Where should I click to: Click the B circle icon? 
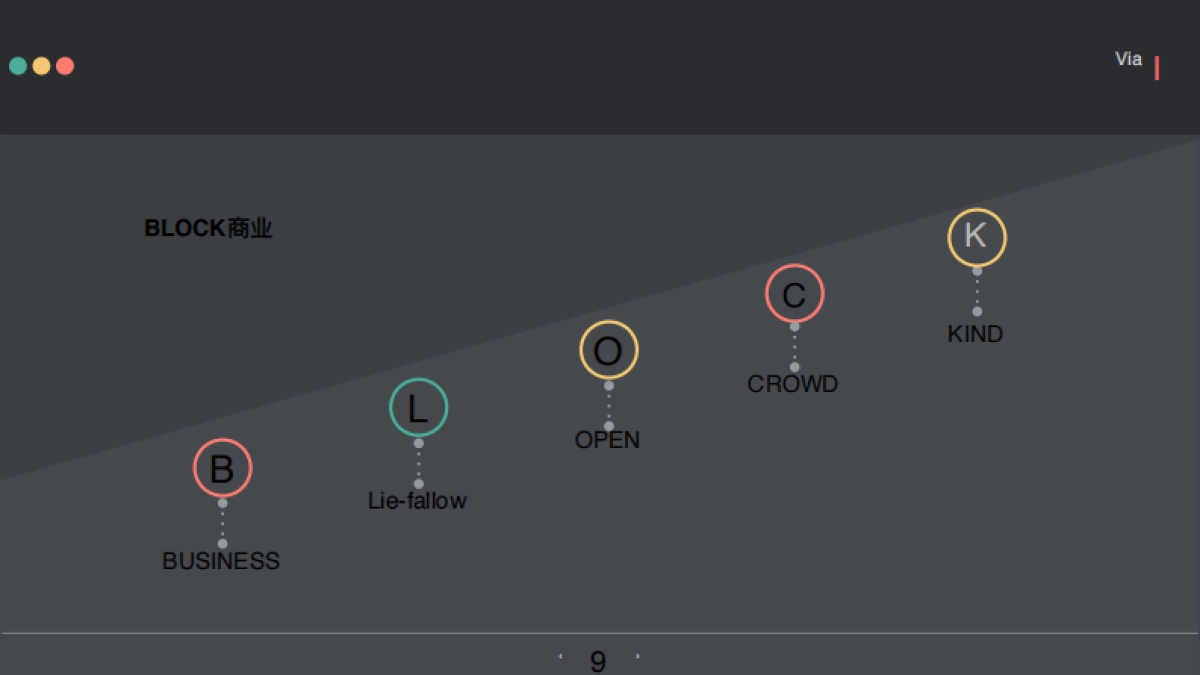pos(222,468)
